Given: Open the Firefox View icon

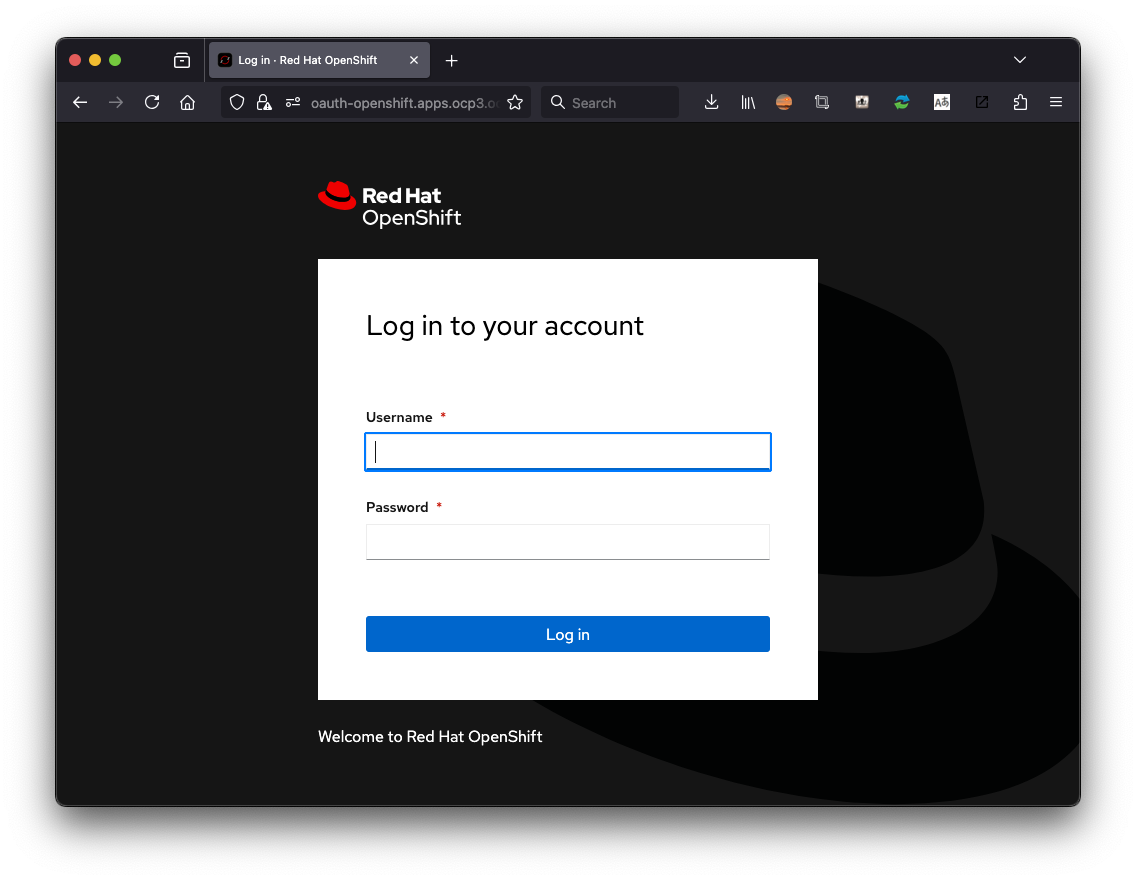Looking at the screenshot, I should pos(182,60).
